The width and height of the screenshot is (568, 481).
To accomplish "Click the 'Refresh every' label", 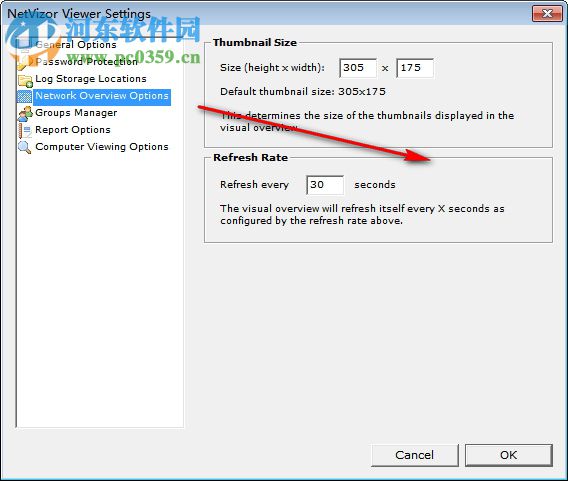I will click(254, 185).
